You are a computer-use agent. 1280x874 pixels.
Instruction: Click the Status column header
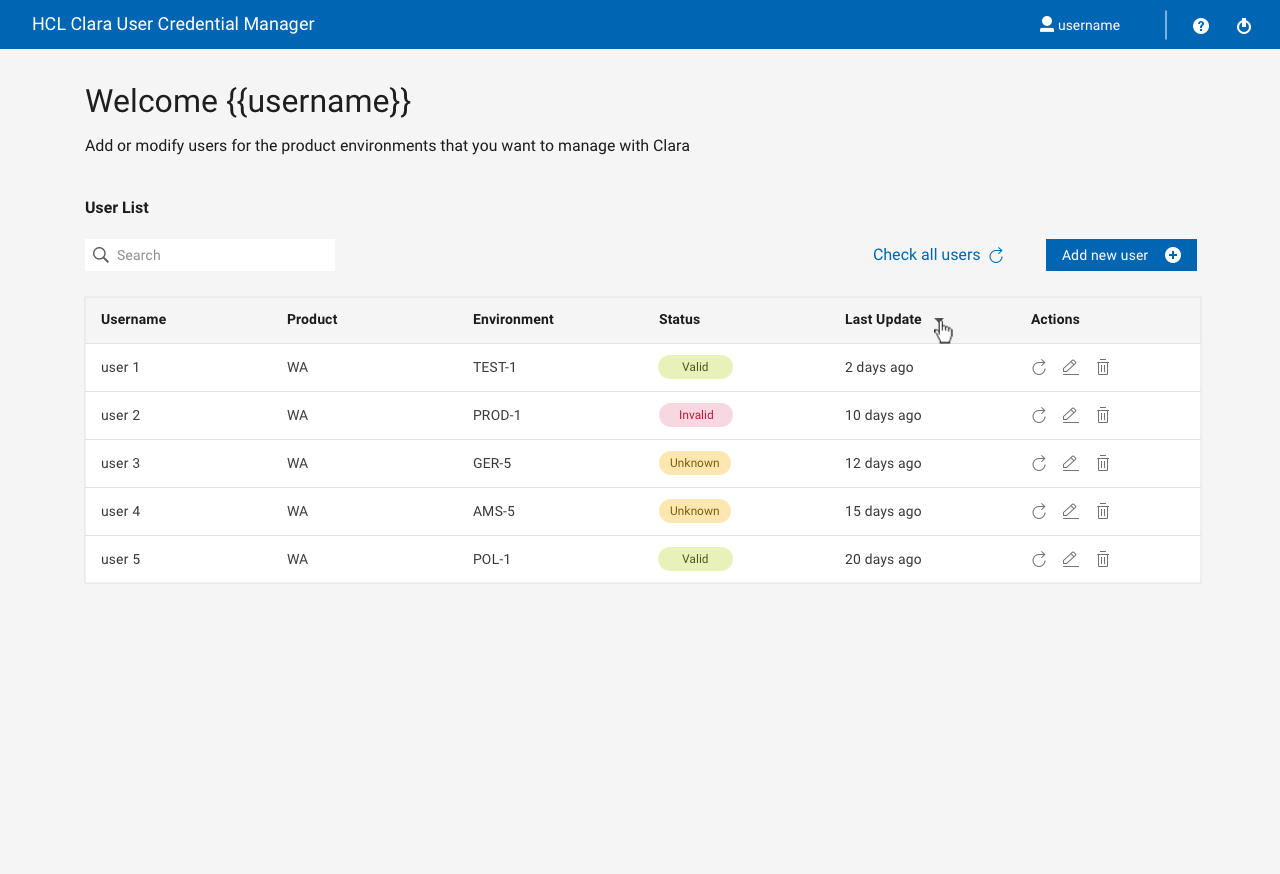coord(679,319)
